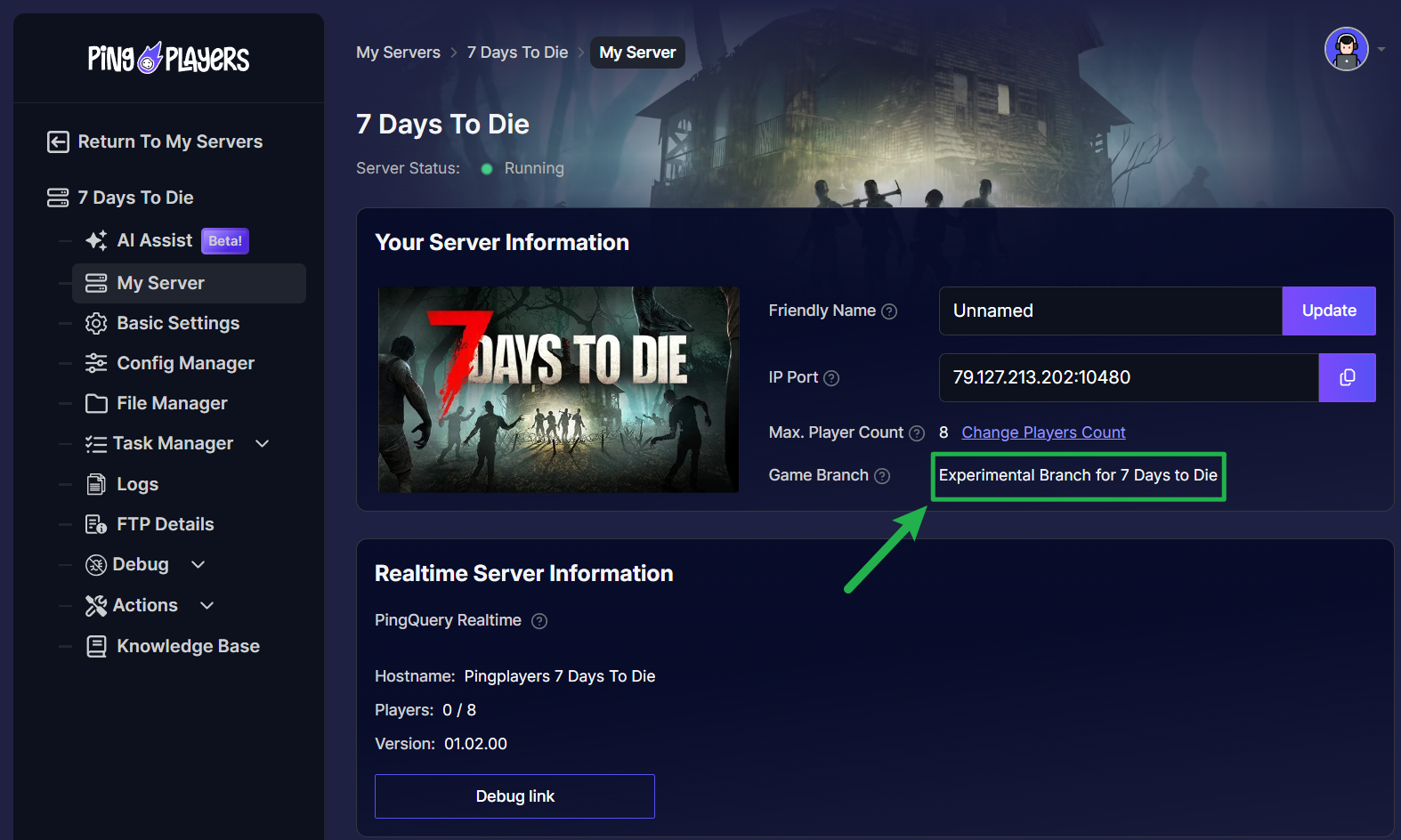Click the Hostname value Pingplayers 7 Days To Die
Image resolution: width=1401 pixels, height=840 pixels.
[560, 676]
